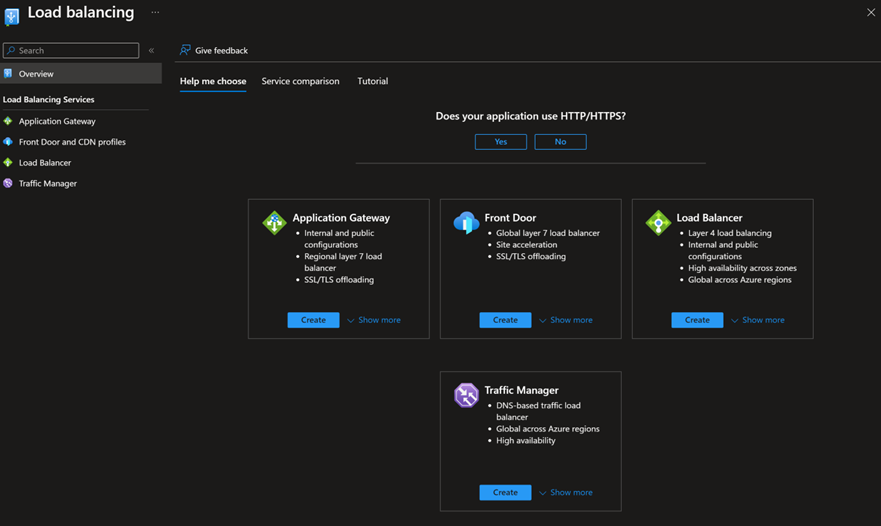
Task: Click 'Global layer 7 load balancer' bullet
Action: click(548, 233)
